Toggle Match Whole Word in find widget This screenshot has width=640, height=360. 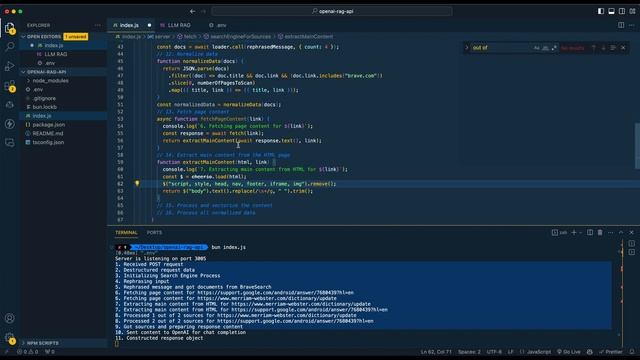tap(545, 48)
